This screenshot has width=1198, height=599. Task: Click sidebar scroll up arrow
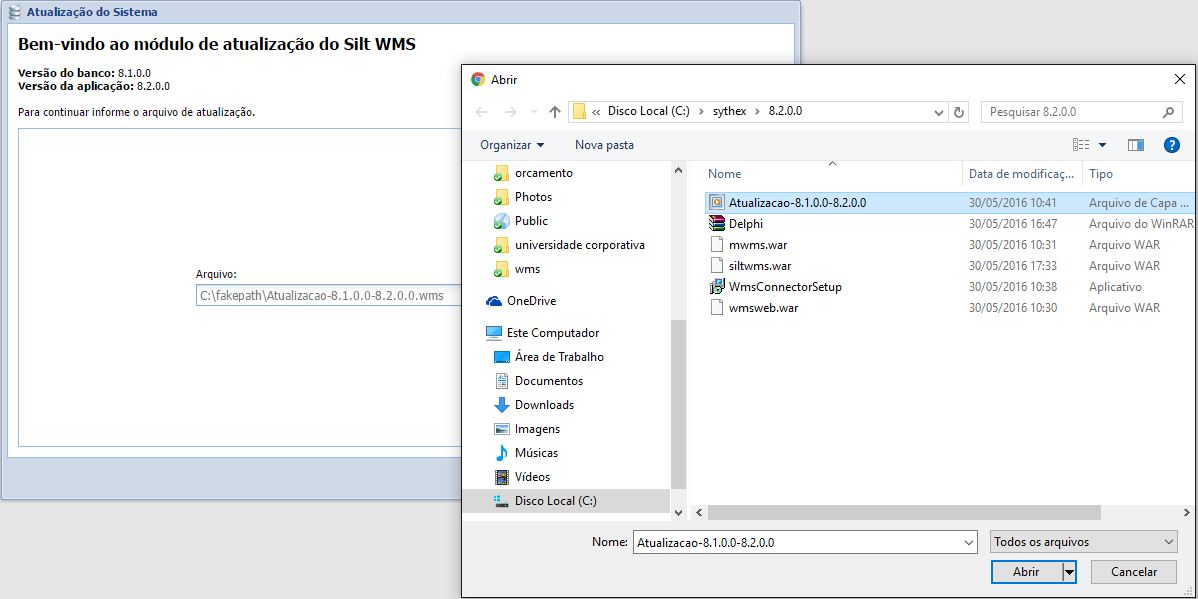677,171
